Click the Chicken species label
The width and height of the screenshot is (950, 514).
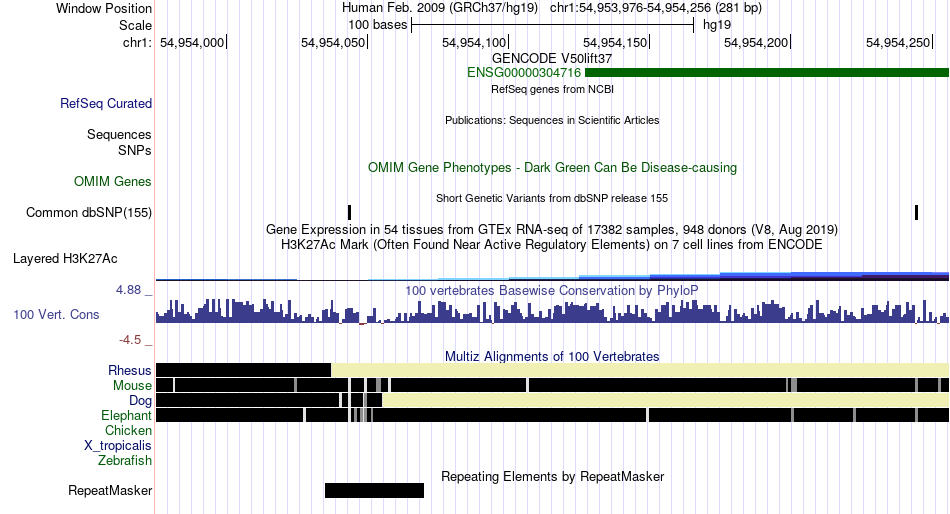(x=128, y=430)
